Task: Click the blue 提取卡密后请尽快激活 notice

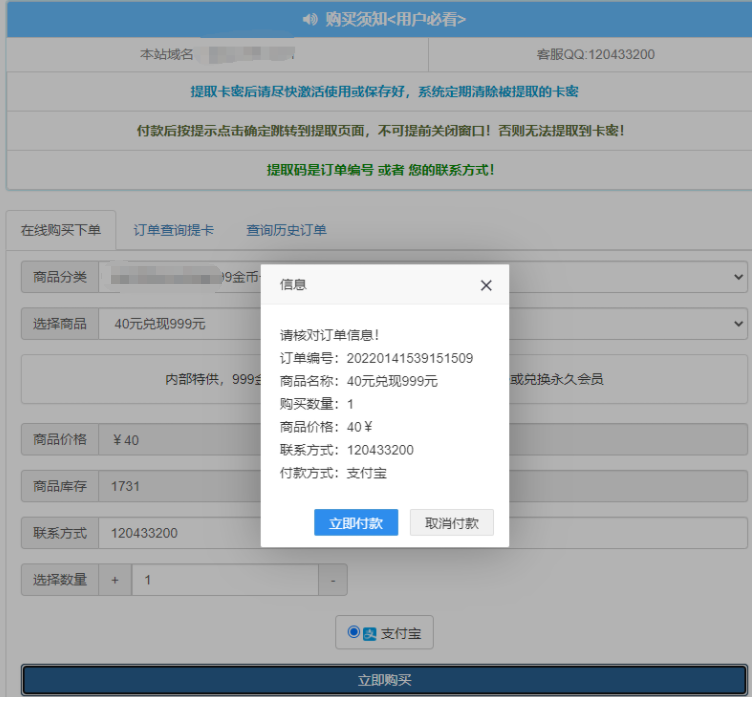Action: click(384, 92)
